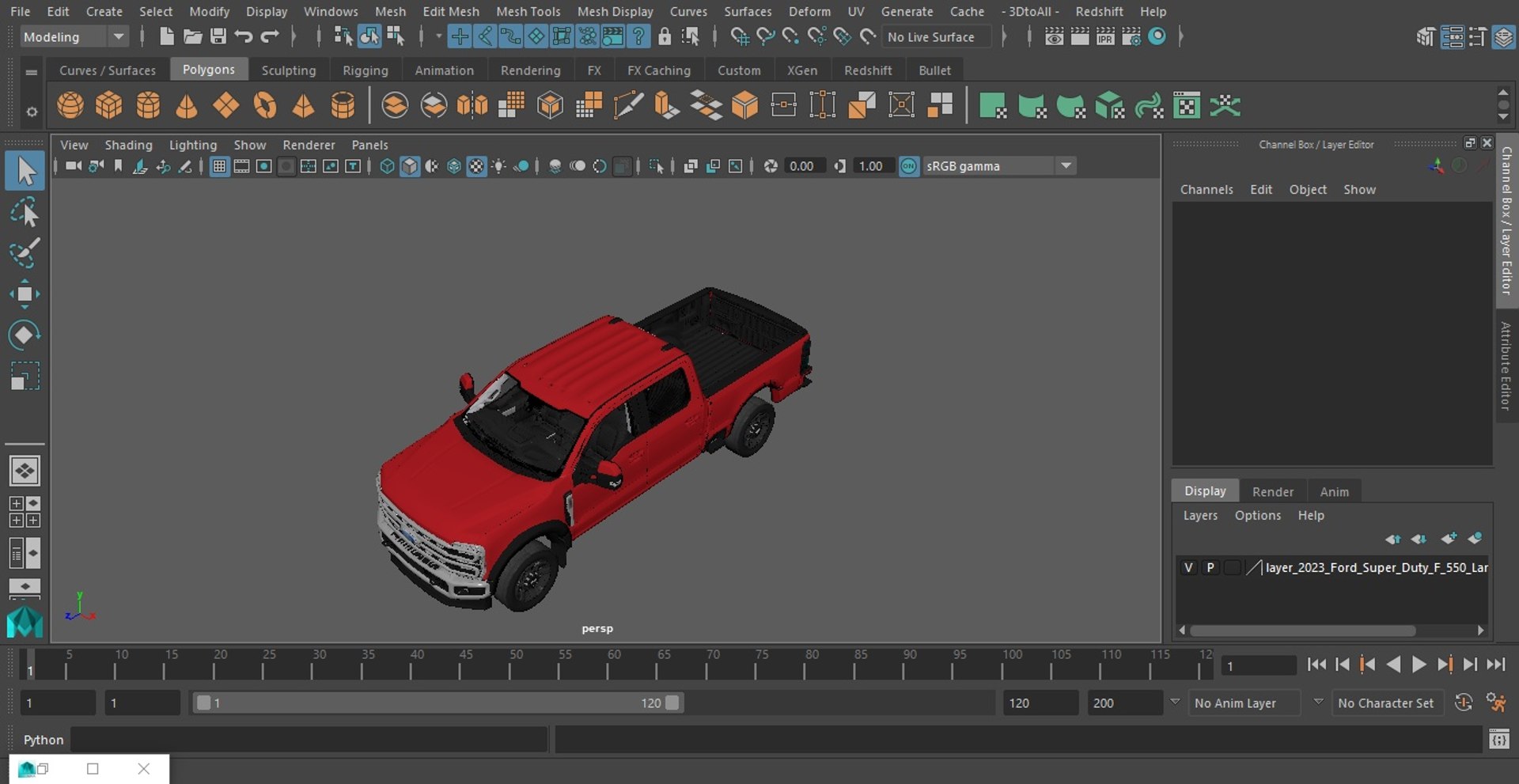Open the Edit Mesh menu

click(x=451, y=12)
